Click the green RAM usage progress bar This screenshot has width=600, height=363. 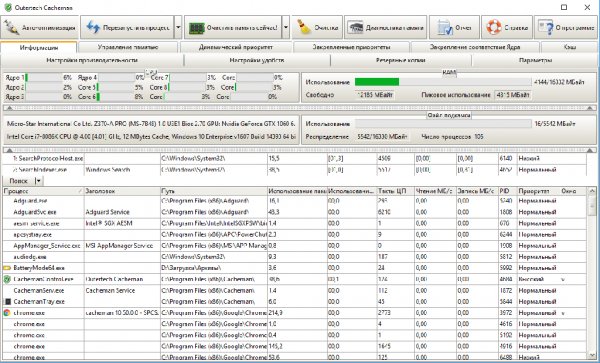[443, 82]
